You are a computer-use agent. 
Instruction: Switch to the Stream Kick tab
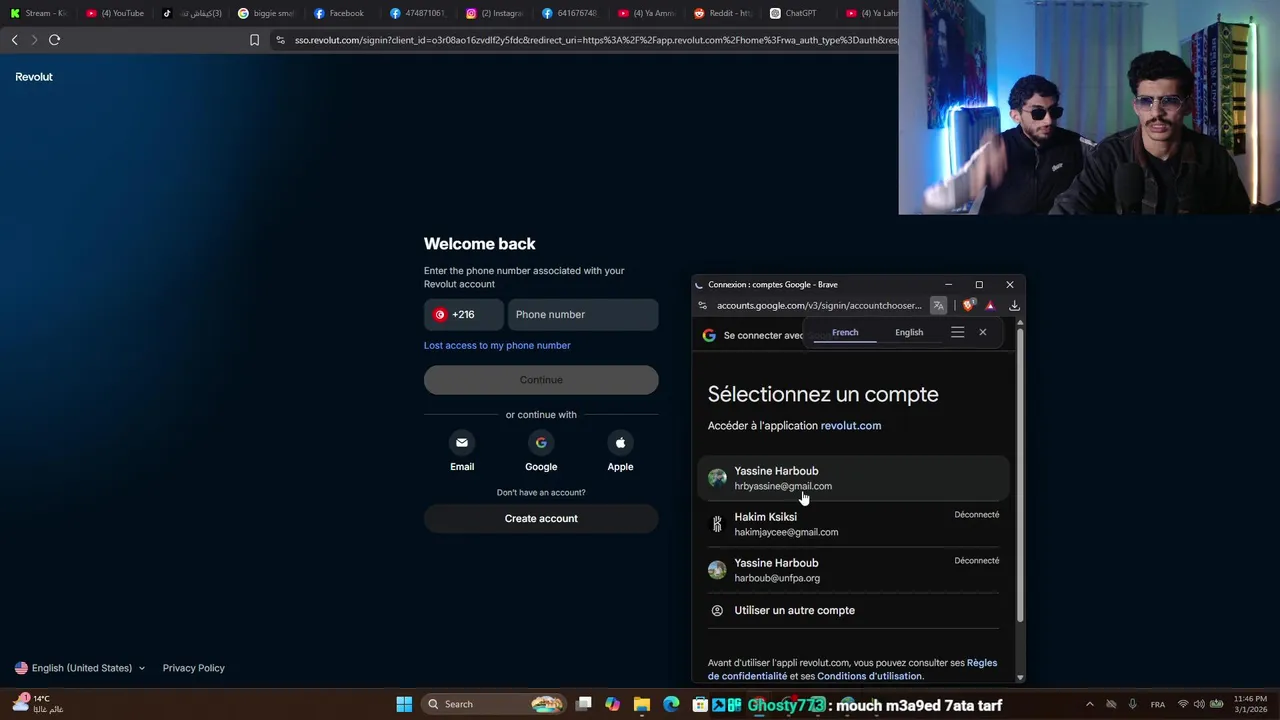tap(38, 13)
